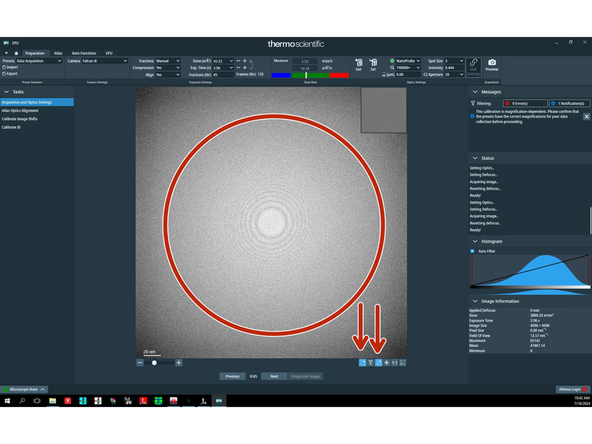Image resolution: width=592 pixels, height=444 pixels.
Task: Open taskbar search magnifier
Action: tap(22, 401)
